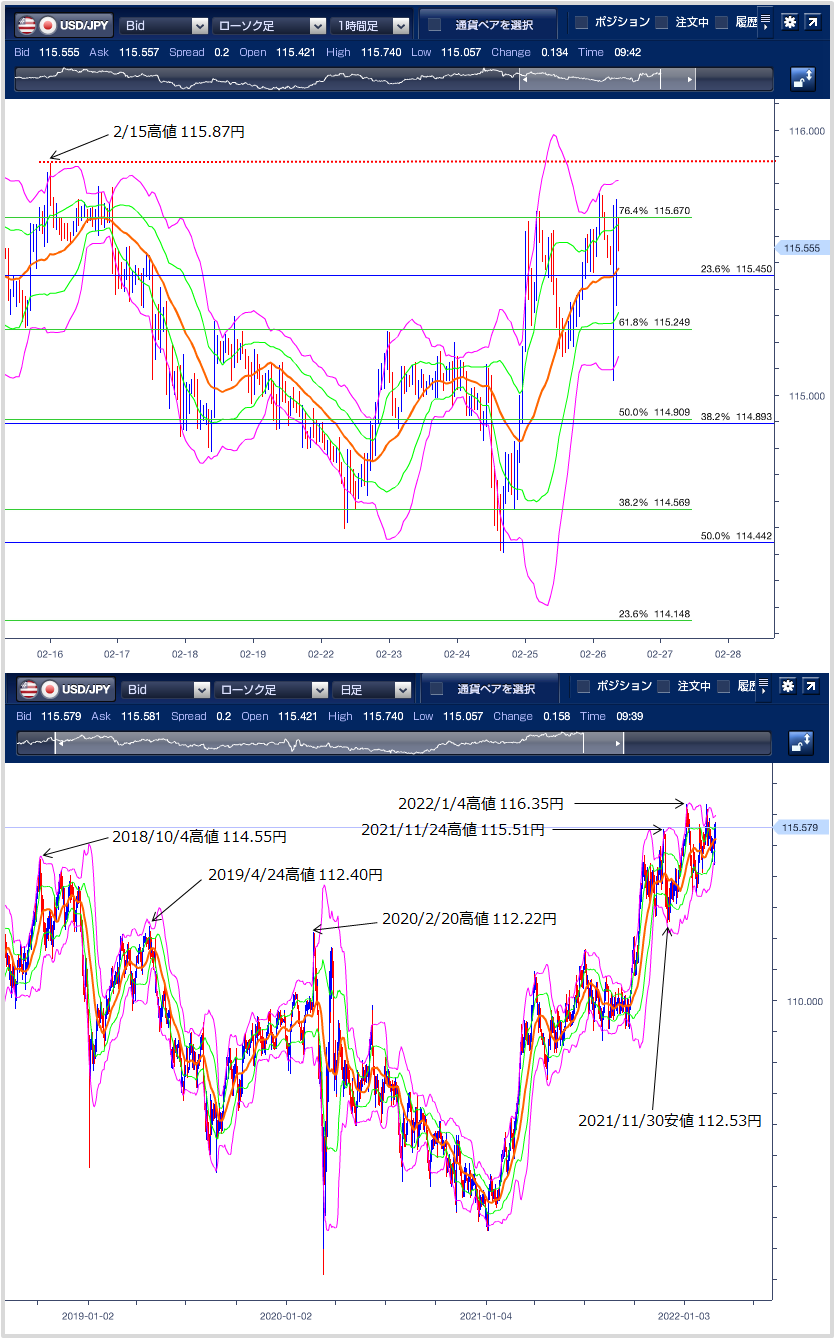The height and width of the screenshot is (1339, 835).
Task: Toggle the 注文中 checkbox in top chart
Action: 664,23
